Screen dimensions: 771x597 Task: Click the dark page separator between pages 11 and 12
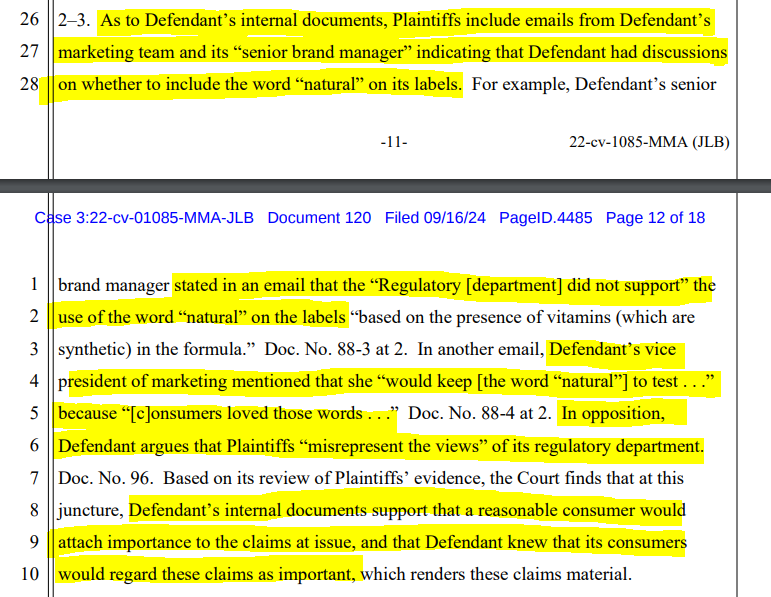point(386,185)
